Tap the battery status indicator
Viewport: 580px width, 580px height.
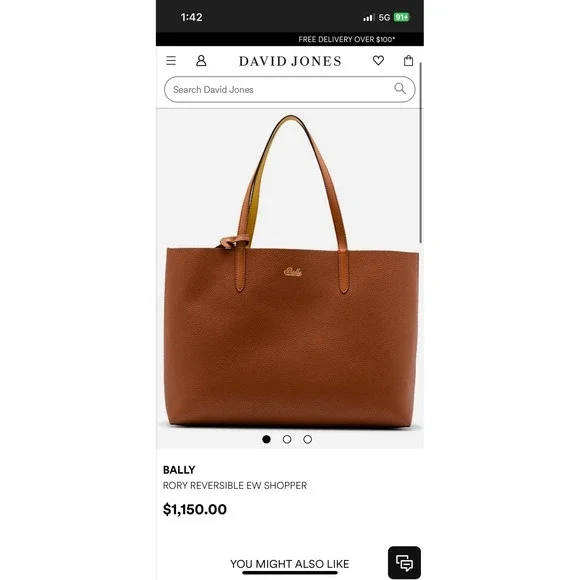pos(402,17)
